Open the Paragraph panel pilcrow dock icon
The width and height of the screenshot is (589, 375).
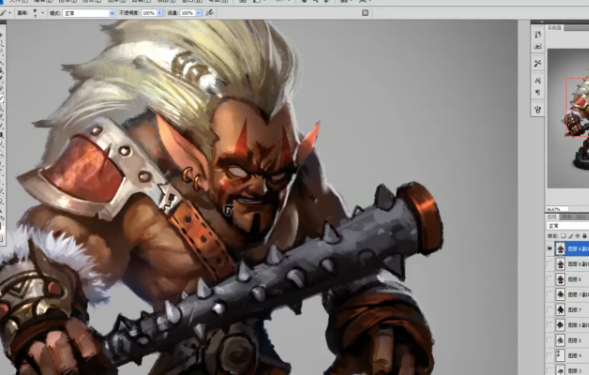(538, 92)
